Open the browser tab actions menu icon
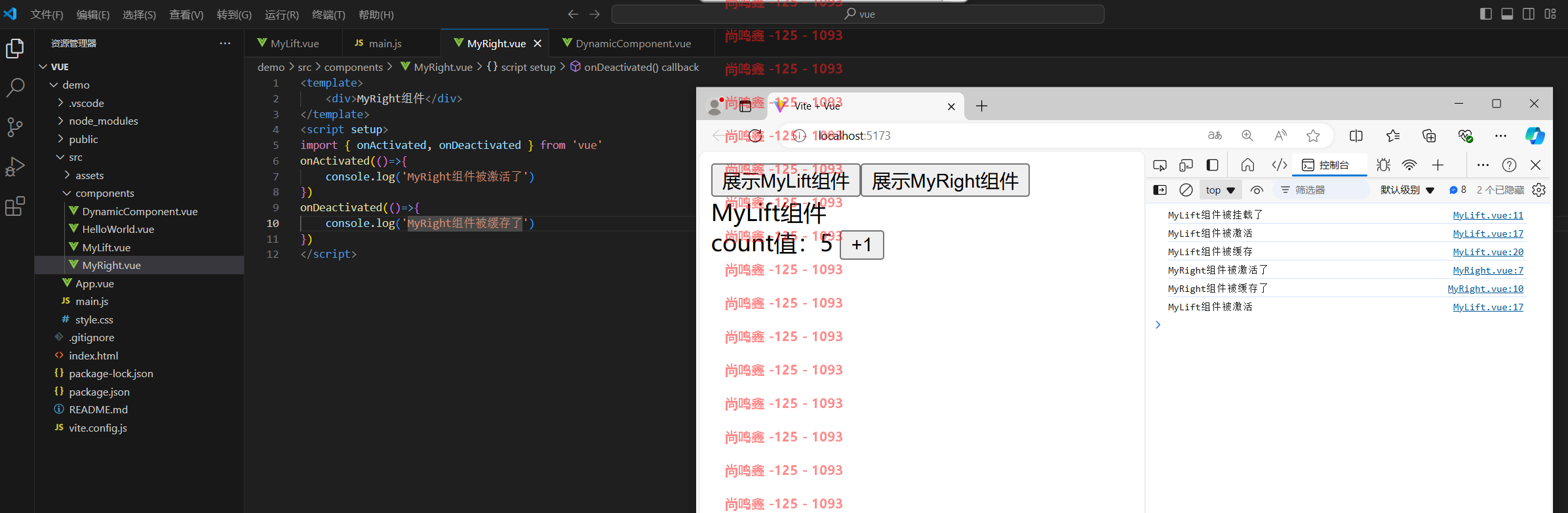The width and height of the screenshot is (1568, 513). pyautogui.click(x=745, y=106)
